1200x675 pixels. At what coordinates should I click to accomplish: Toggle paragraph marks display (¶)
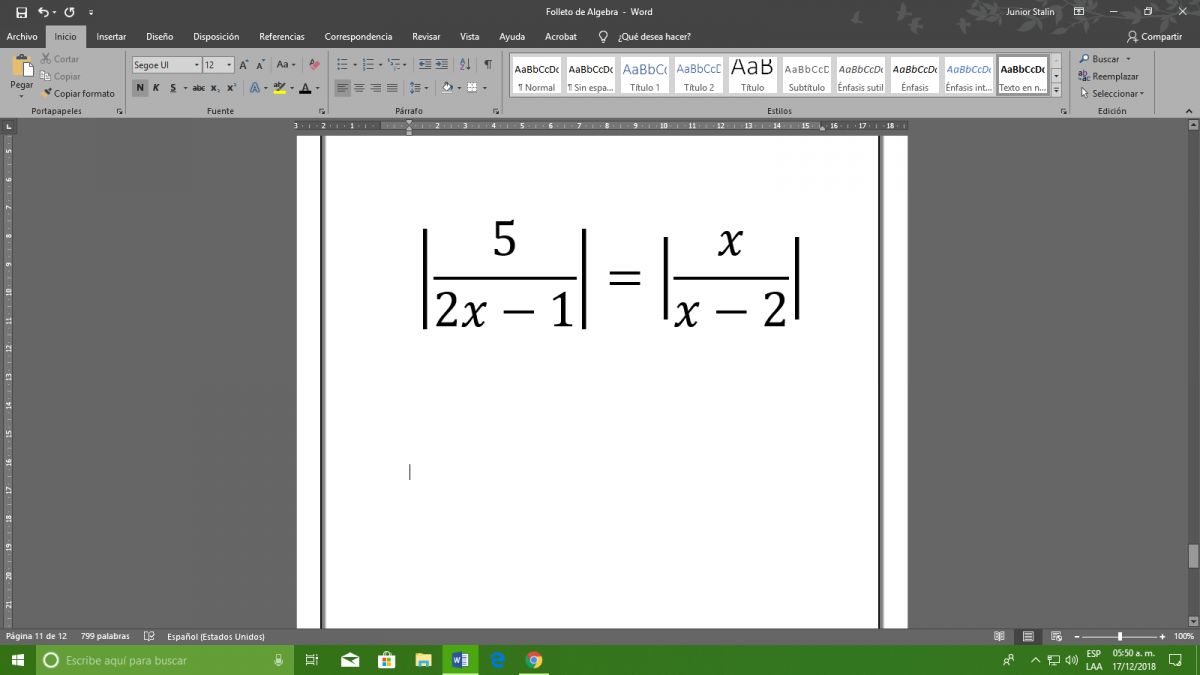coord(487,65)
